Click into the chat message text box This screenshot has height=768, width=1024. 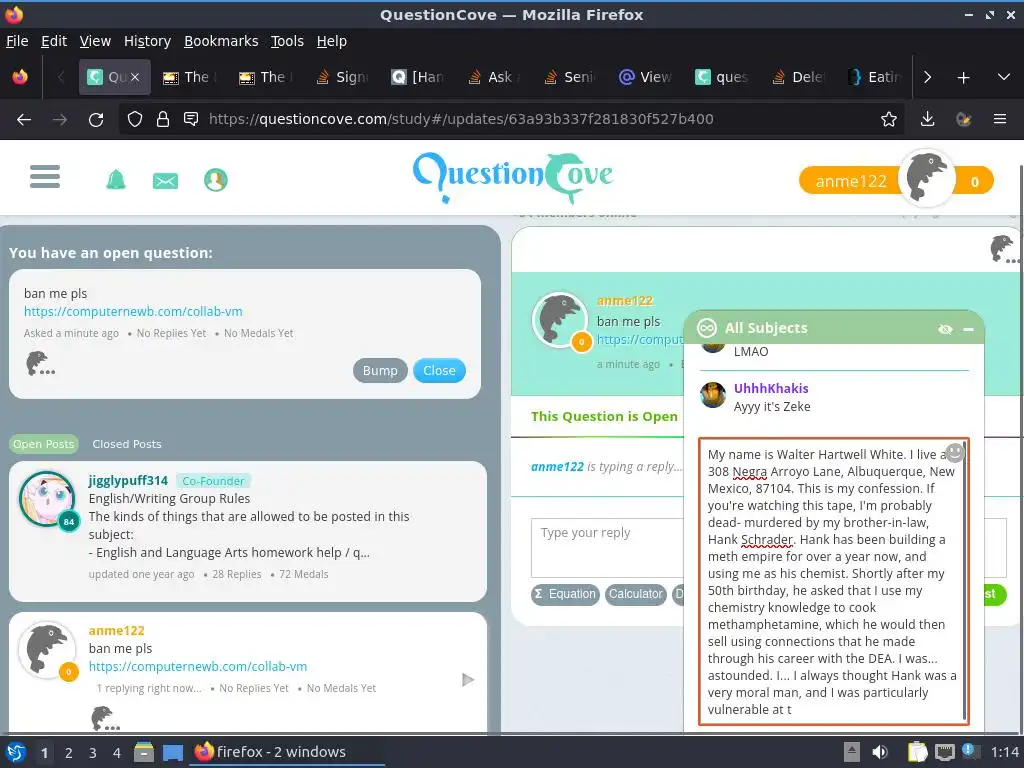(832, 581)
